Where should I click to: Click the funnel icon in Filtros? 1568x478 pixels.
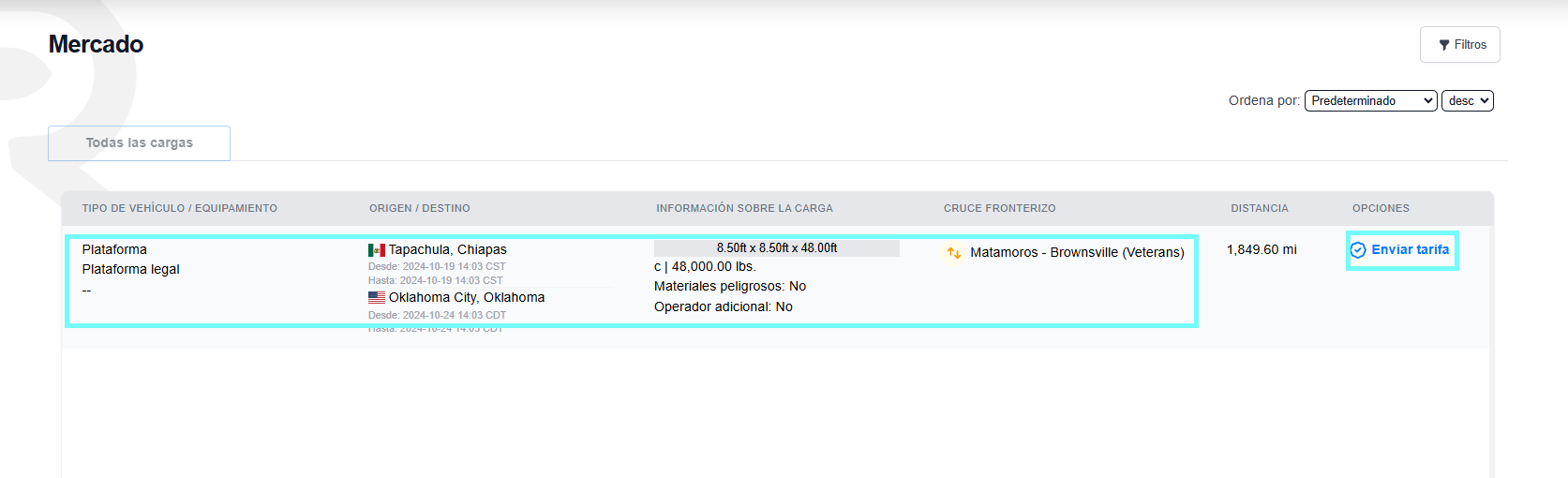click(x=1444, y=45)
